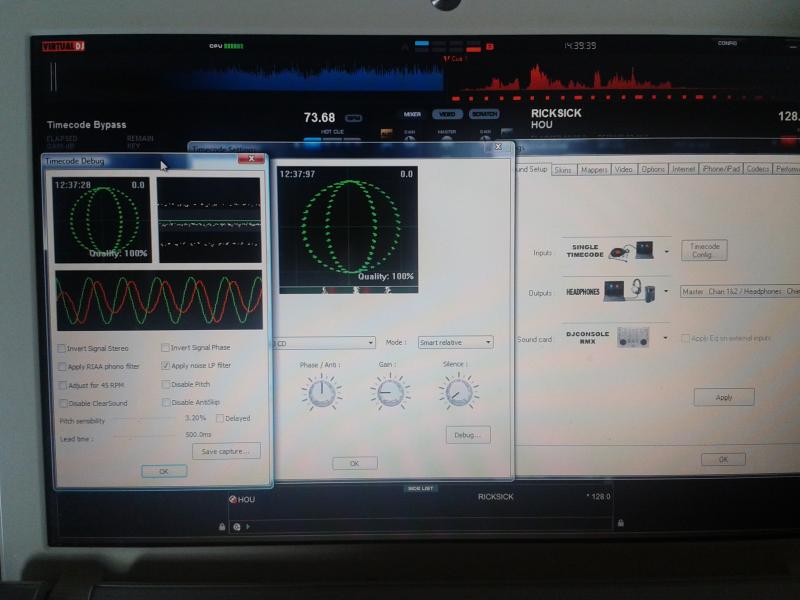Click the MASTER volume knob
Screen dimensions: 800x600
point(446,140)
